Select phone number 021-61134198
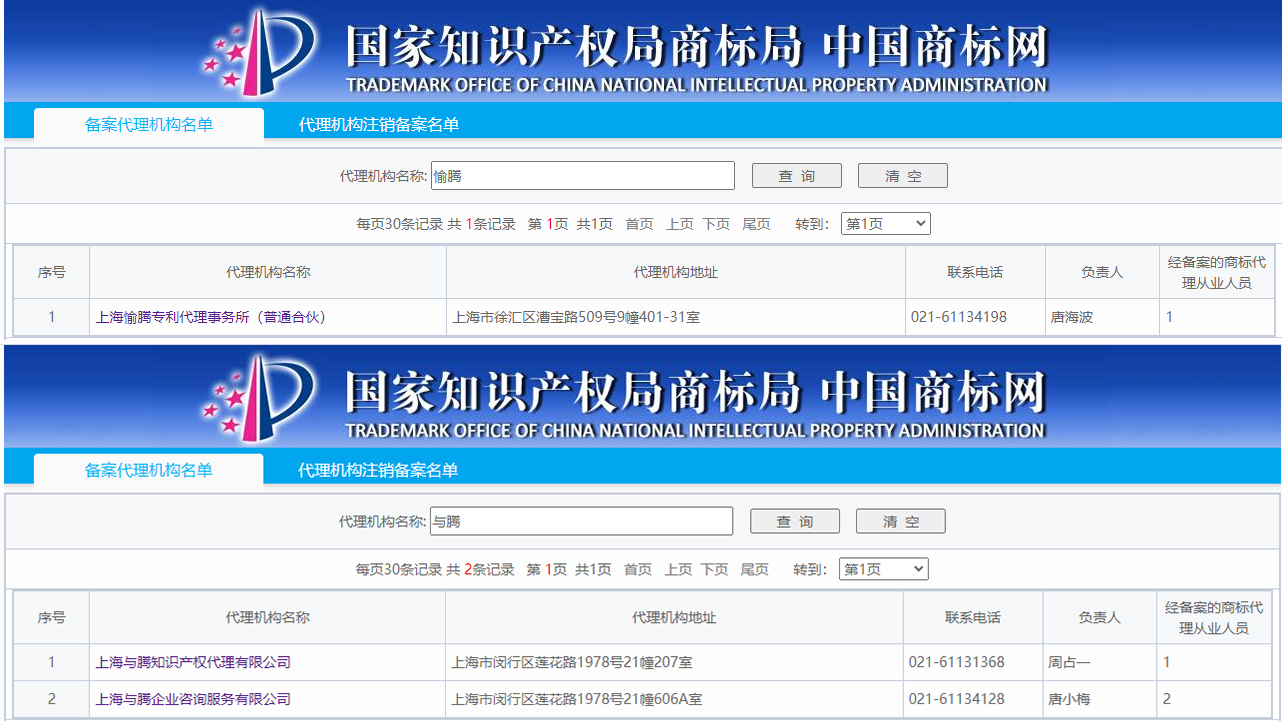 (959, 317)
